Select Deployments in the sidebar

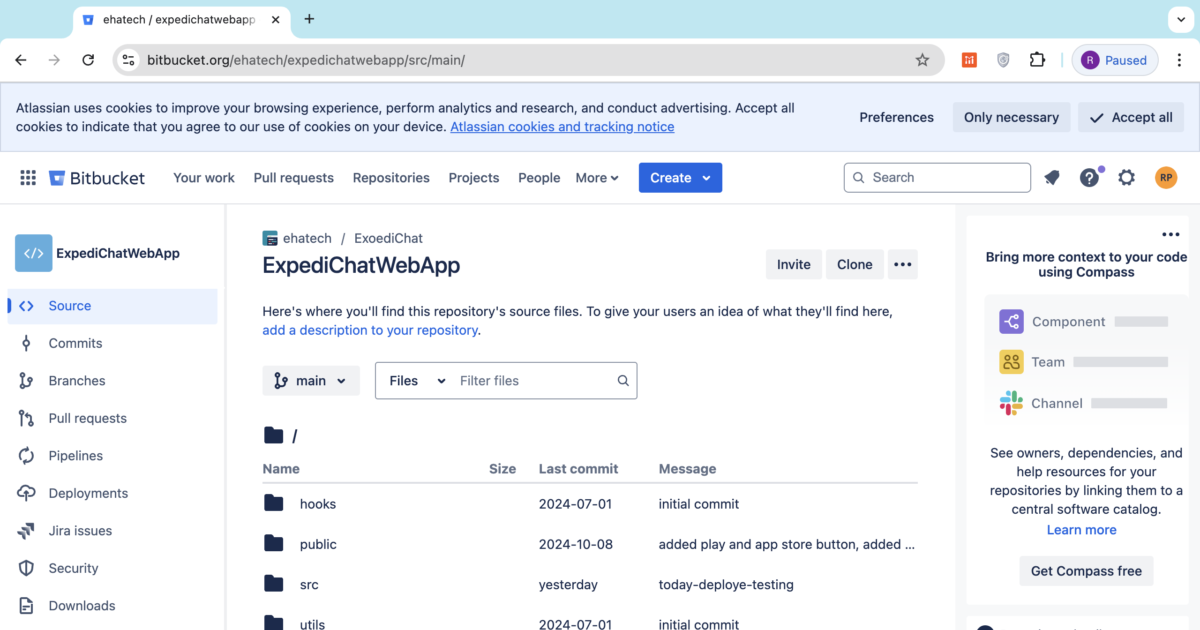112,493
